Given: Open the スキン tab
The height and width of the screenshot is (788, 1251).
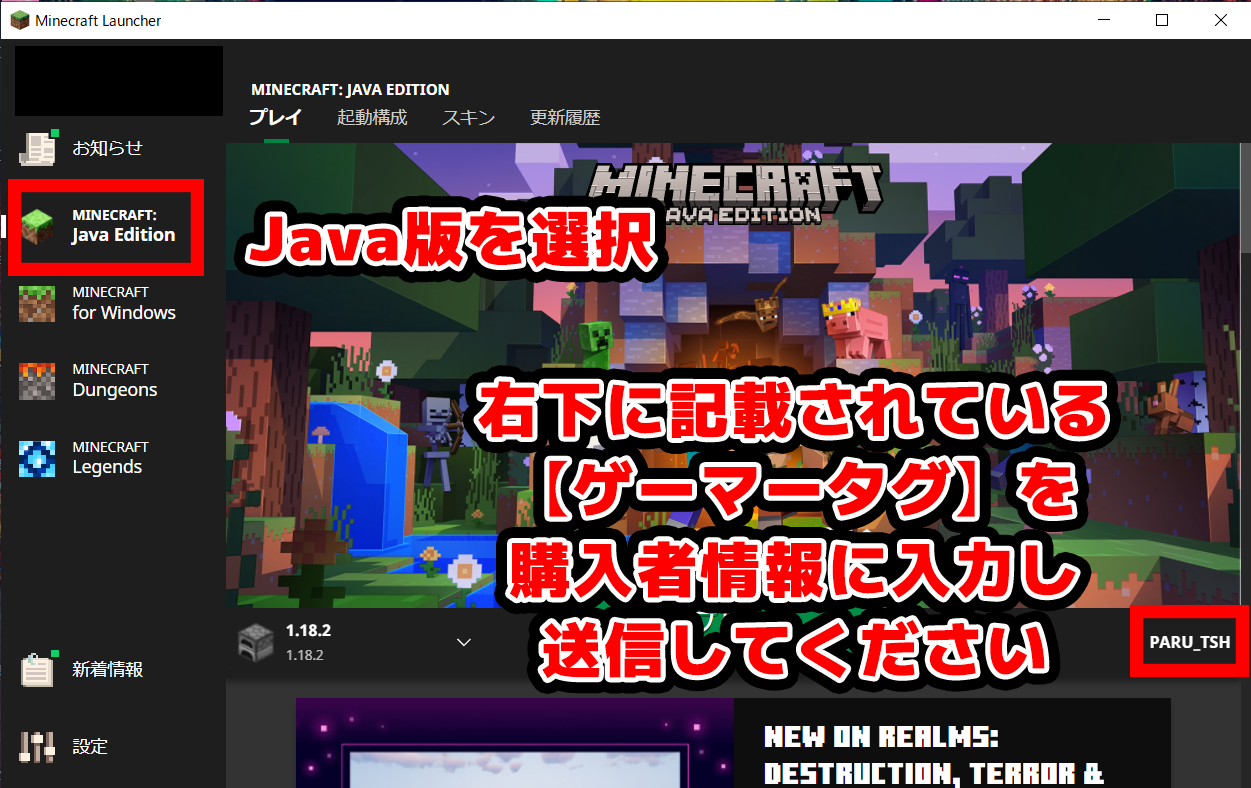Looking at the screenshot, I should [469, 117].
